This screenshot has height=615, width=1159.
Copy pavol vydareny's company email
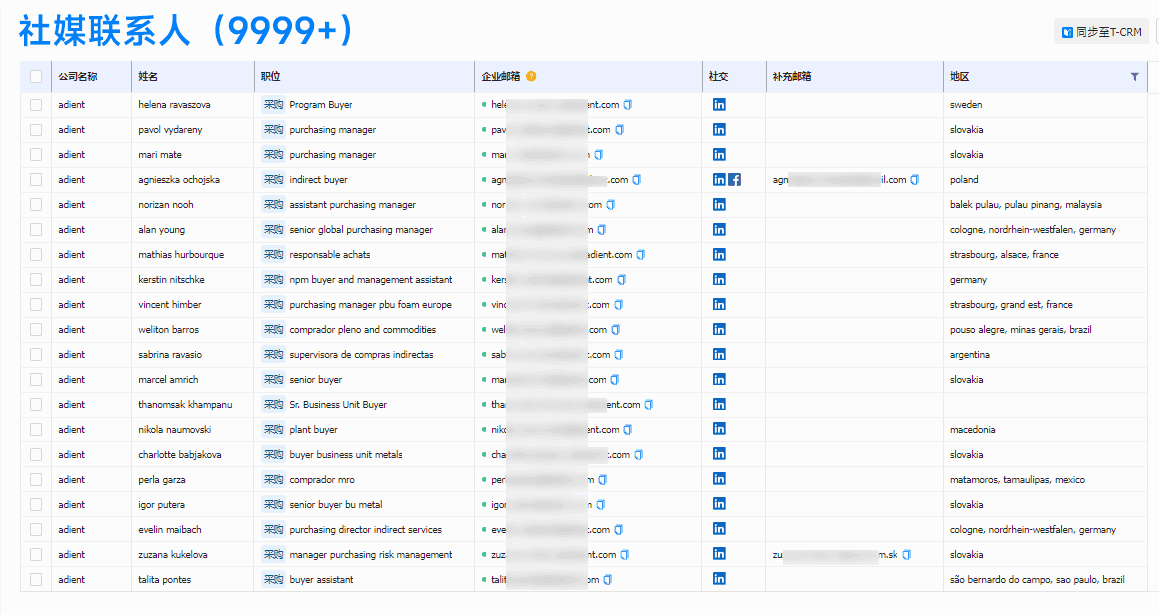[x=620, y=130]
